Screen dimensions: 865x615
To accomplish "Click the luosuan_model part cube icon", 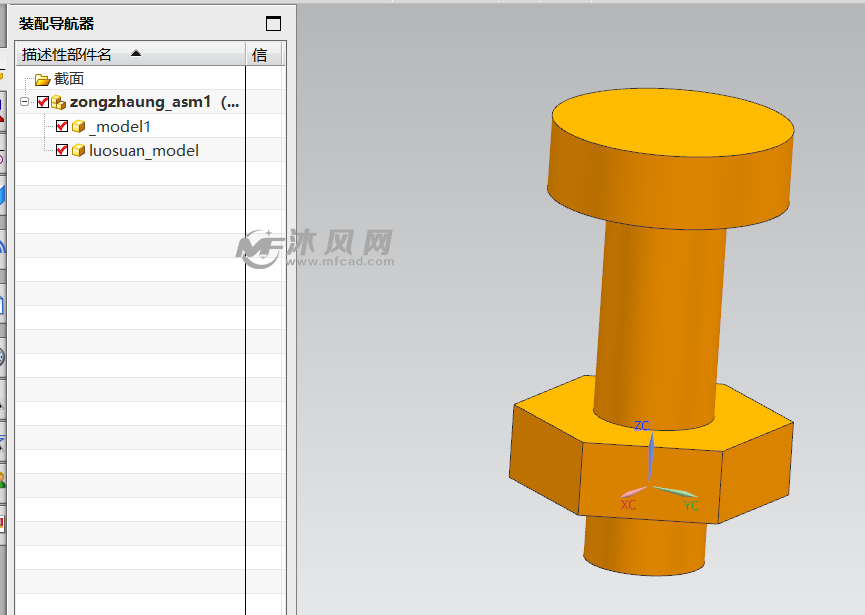I will 78,151.
